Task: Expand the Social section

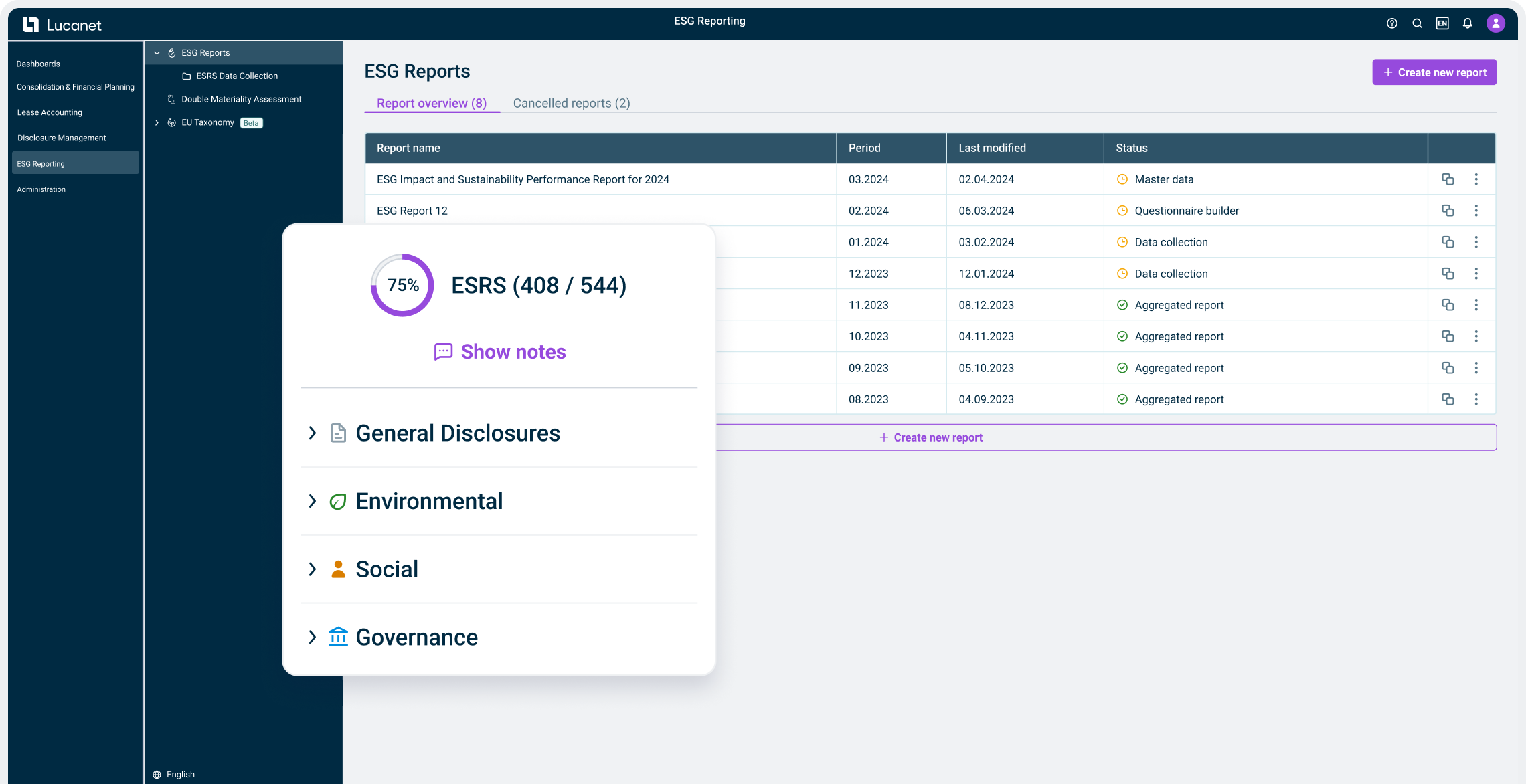Action: [x=312, y=569]
